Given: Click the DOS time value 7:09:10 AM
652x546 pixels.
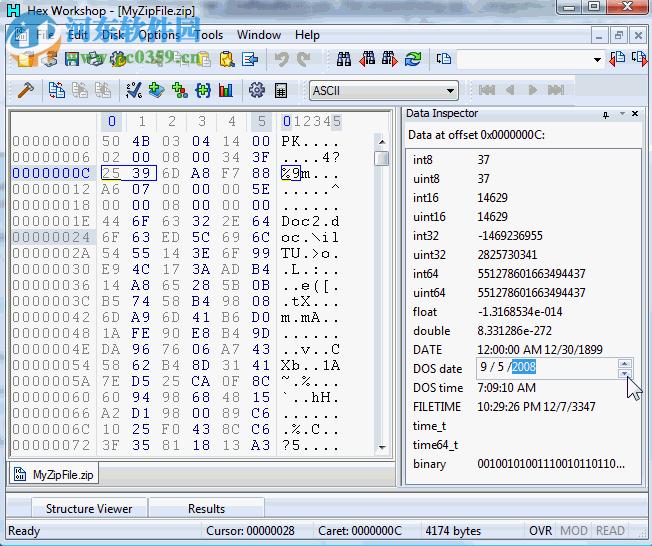Looking at the screenshot, I should (x=506, y=388).
